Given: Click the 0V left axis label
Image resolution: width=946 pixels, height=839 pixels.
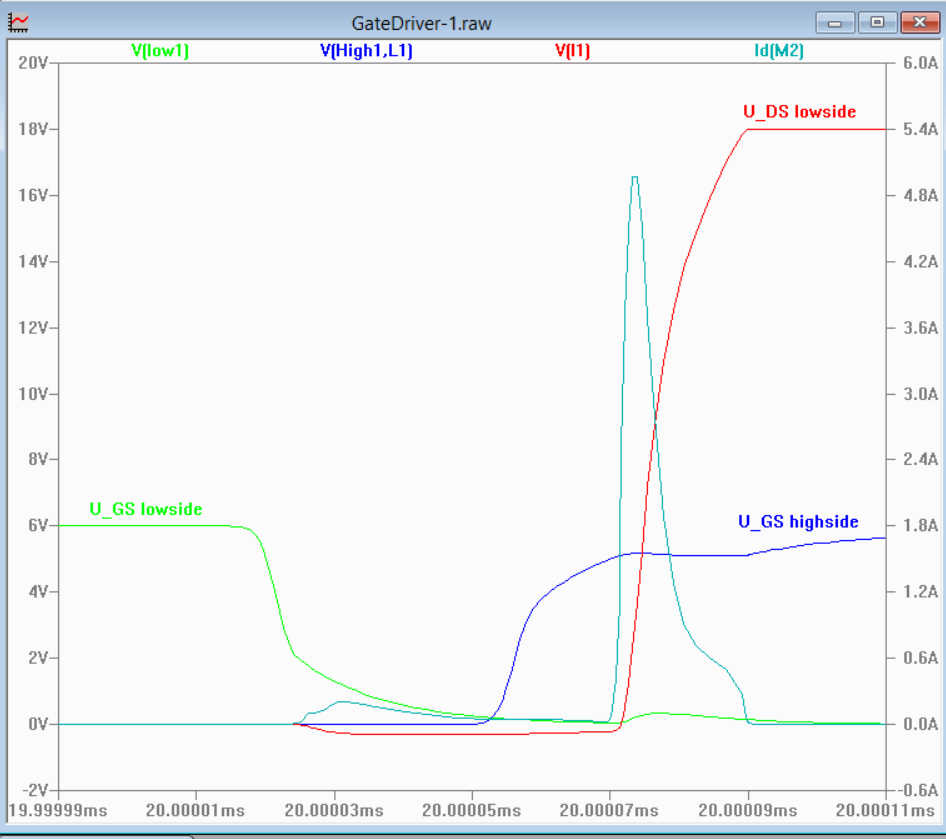Looking at the screenshot, I should [37, 724].
